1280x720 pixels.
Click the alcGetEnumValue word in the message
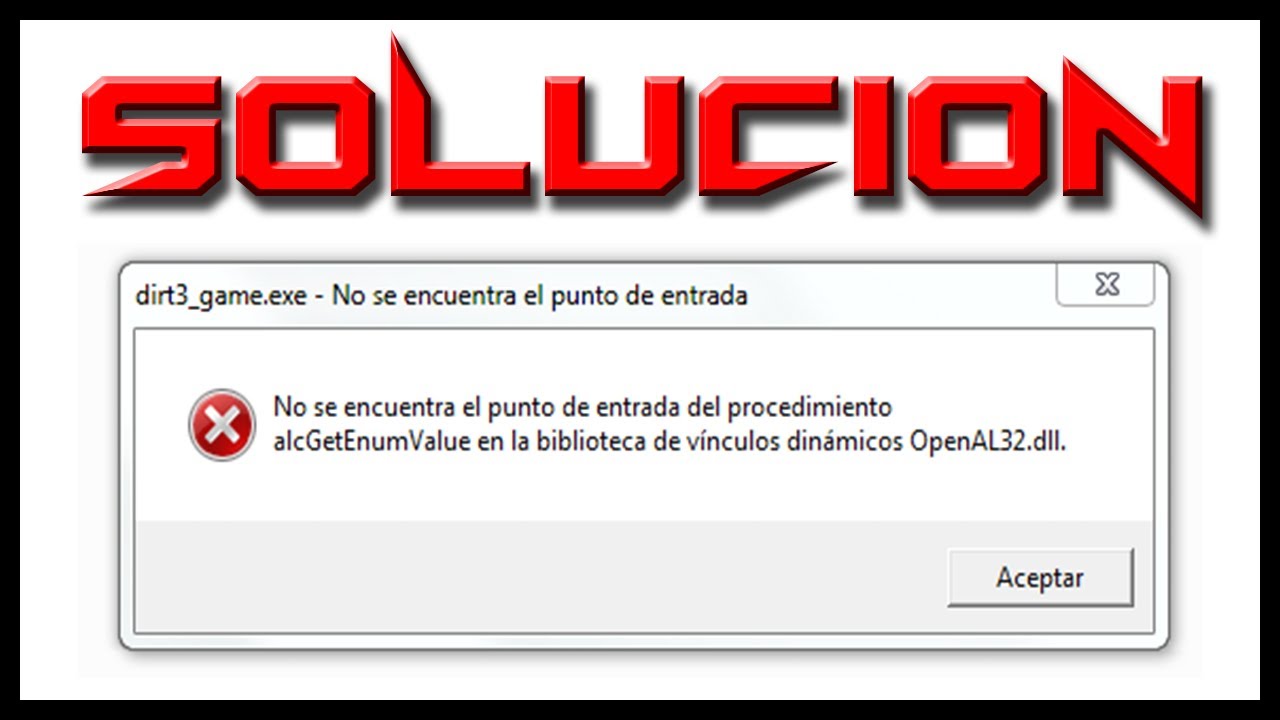coord(371,442)
